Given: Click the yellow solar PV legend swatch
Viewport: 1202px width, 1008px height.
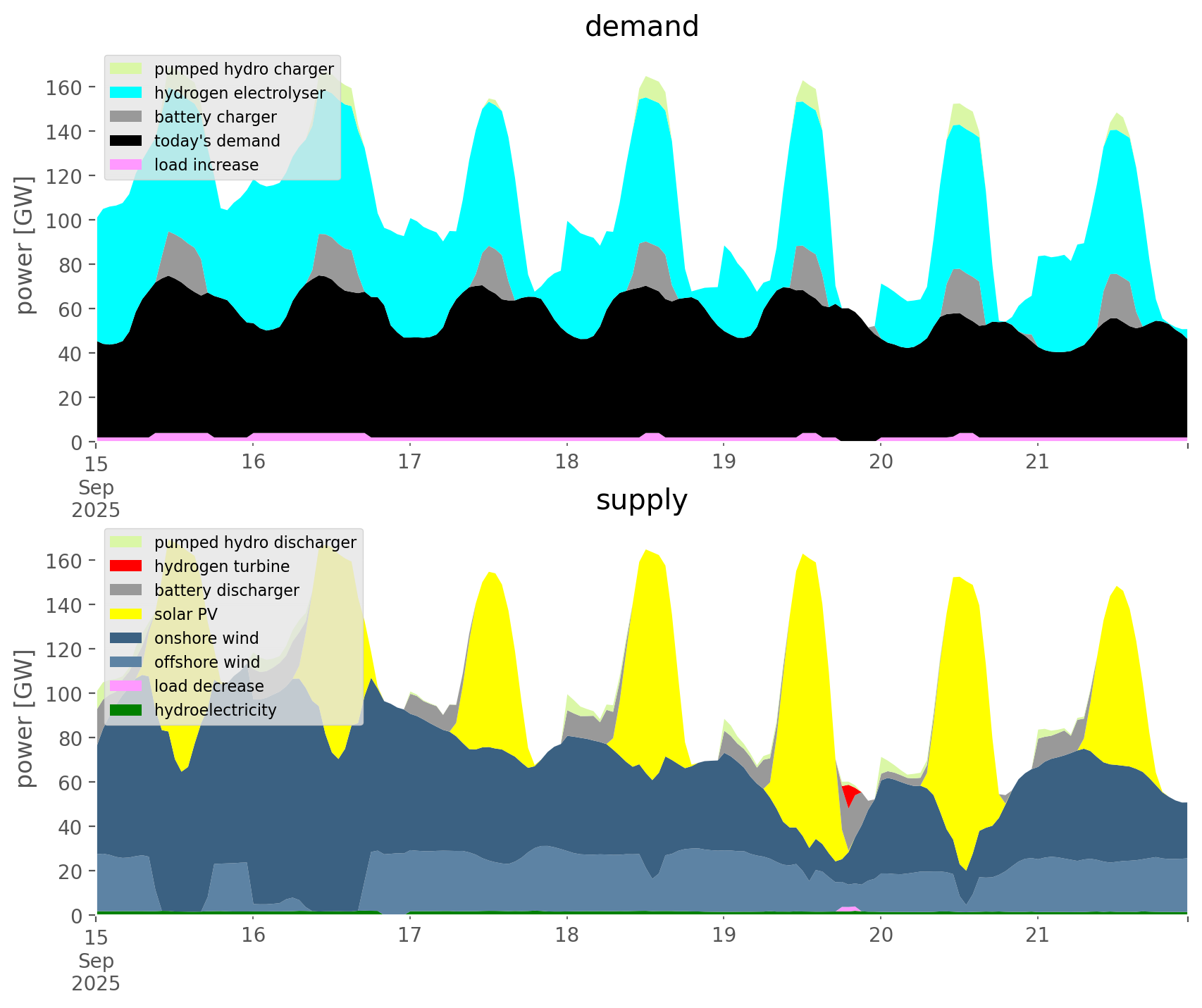Looking at the screenshot, I should click(128, 614).
